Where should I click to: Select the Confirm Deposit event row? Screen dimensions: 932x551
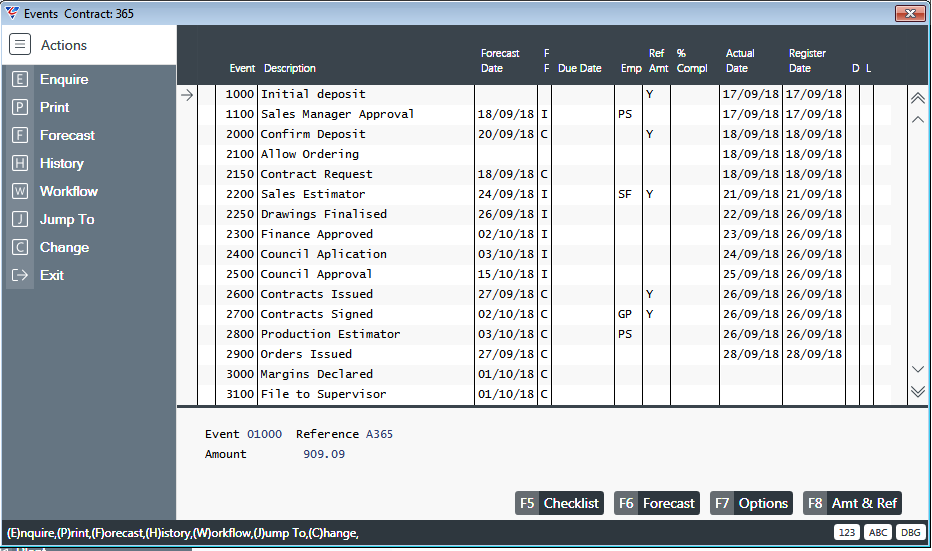click(544, 134)
